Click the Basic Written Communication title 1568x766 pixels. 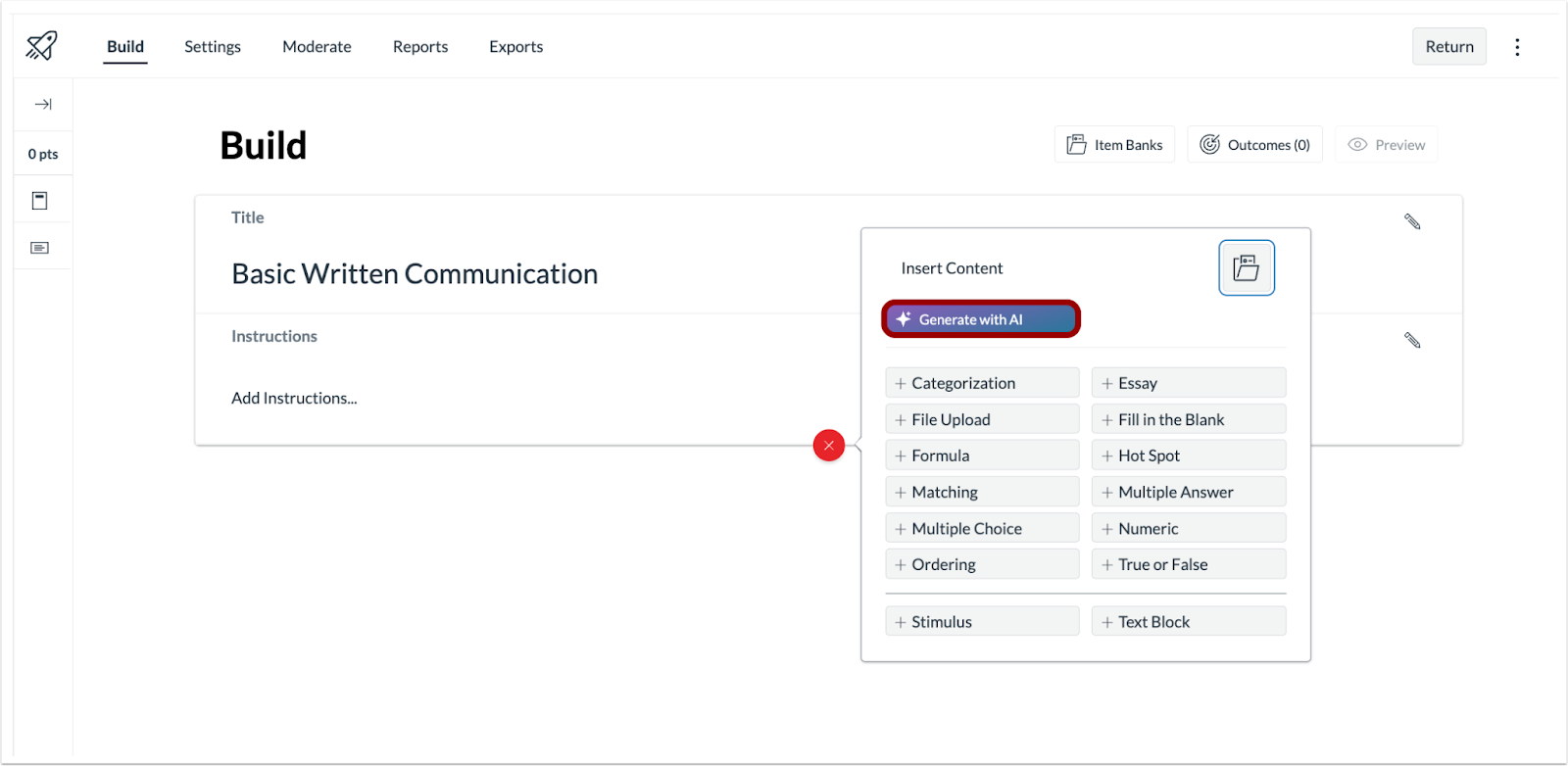click(x=415, y=274)
